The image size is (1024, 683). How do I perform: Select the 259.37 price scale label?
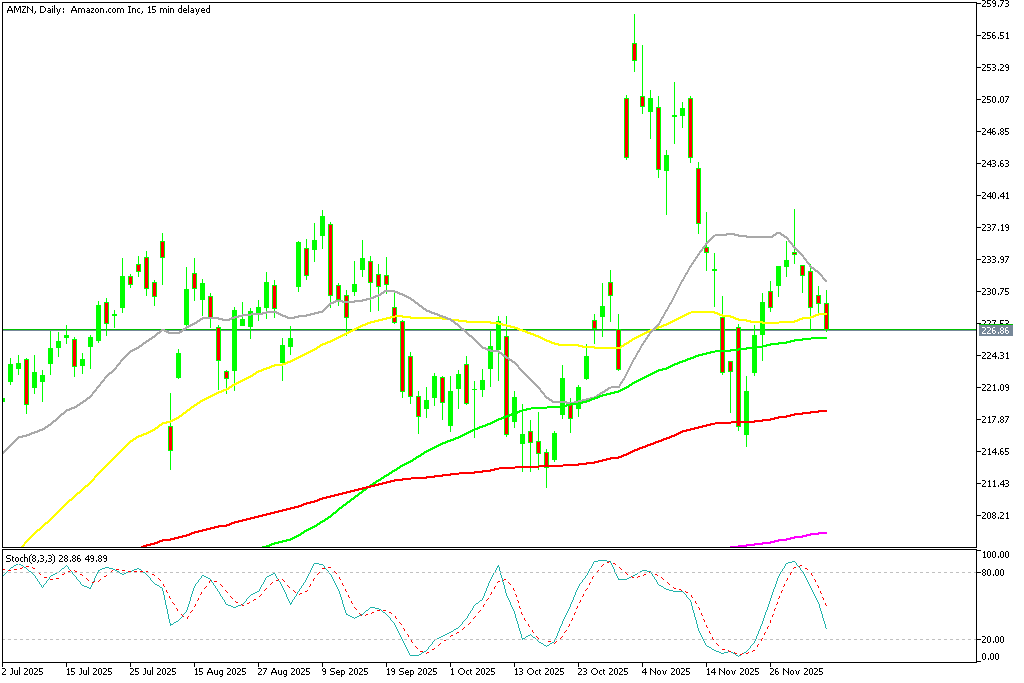pyautogui.click(x=994, y=5)
